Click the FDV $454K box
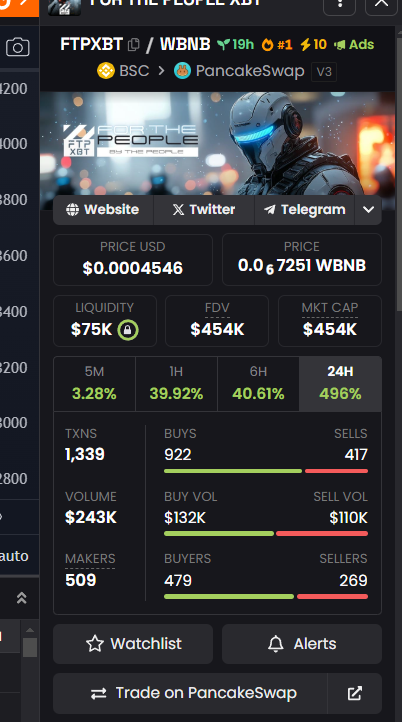Image resolution: width=402 pixels, height=722 pixels. click(217, 320)
